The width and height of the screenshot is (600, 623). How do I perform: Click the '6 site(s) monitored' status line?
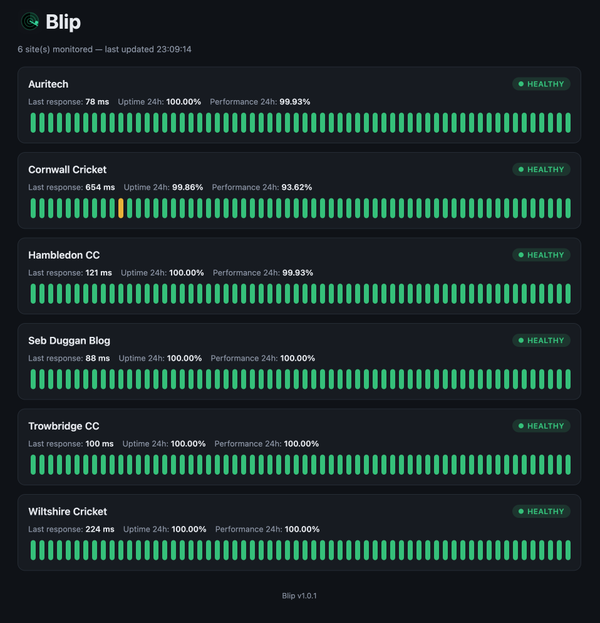105,49
